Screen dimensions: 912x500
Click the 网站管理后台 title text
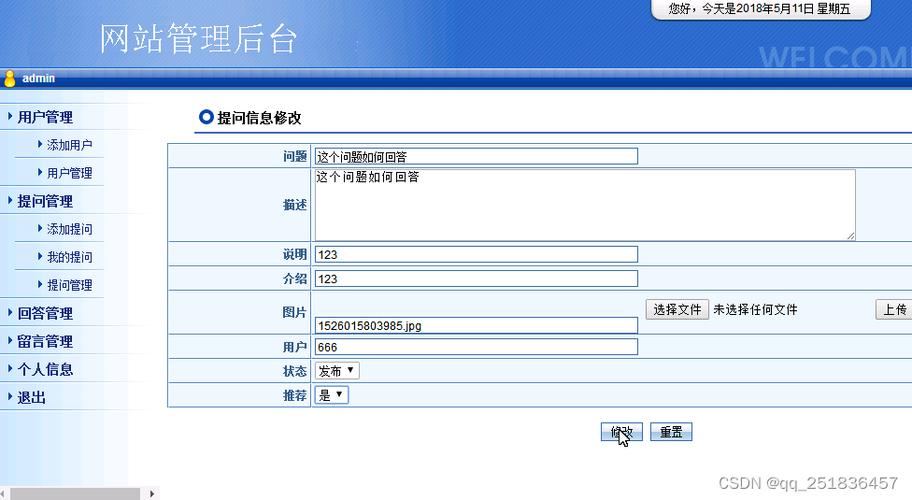[x=198, y=38]
